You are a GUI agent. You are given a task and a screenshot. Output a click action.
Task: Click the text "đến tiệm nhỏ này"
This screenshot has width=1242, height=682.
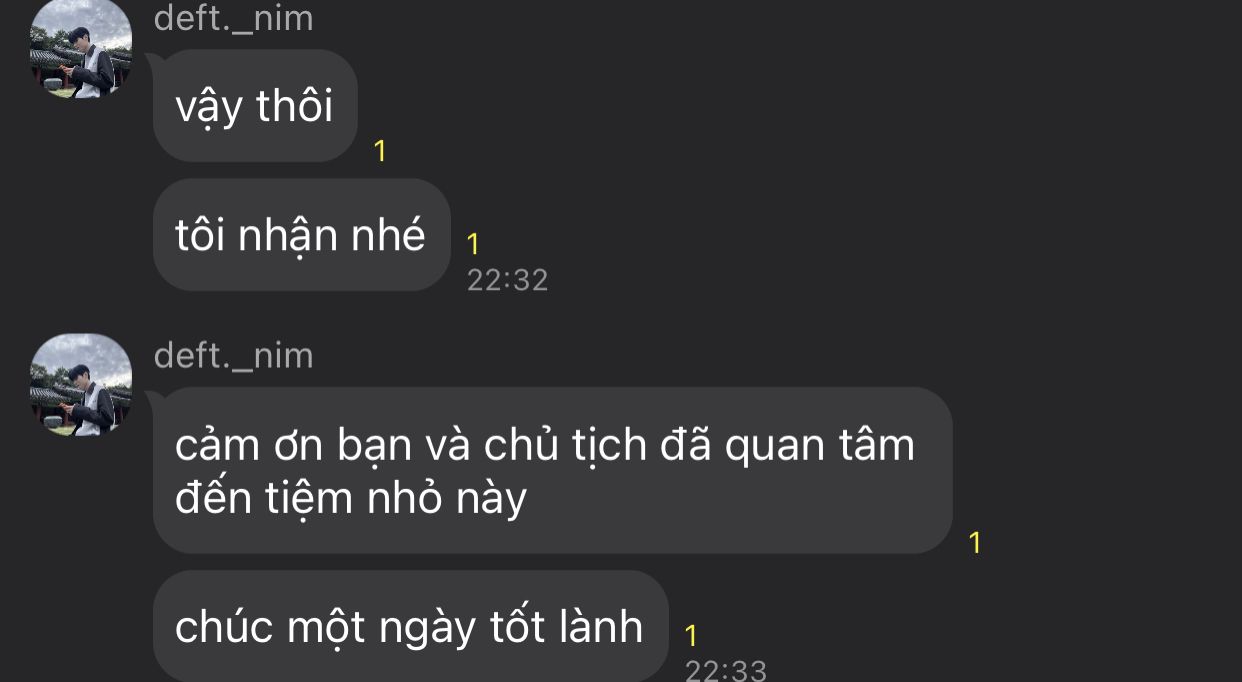pyautogui.click(x=351, y=498)
